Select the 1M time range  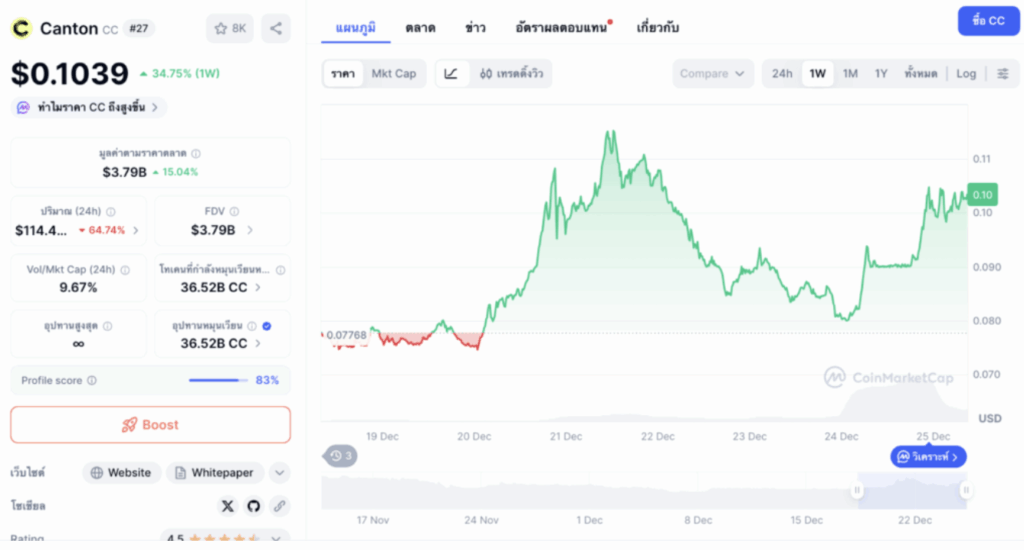pos(850,73)
